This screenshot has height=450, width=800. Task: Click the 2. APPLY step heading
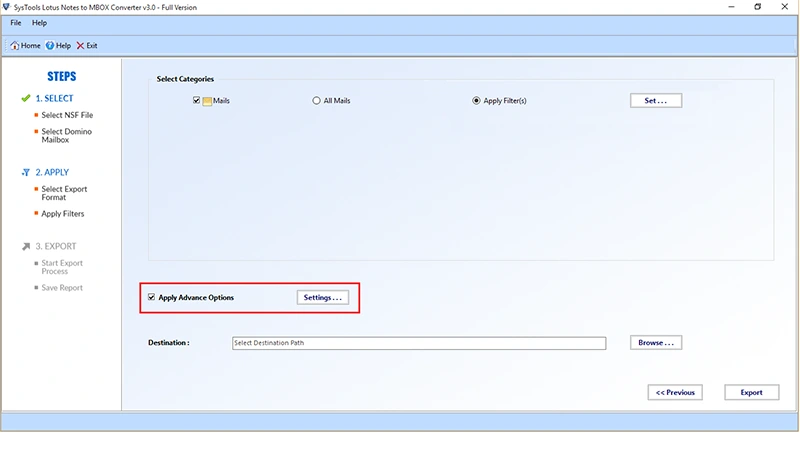(x=52, y=172)
